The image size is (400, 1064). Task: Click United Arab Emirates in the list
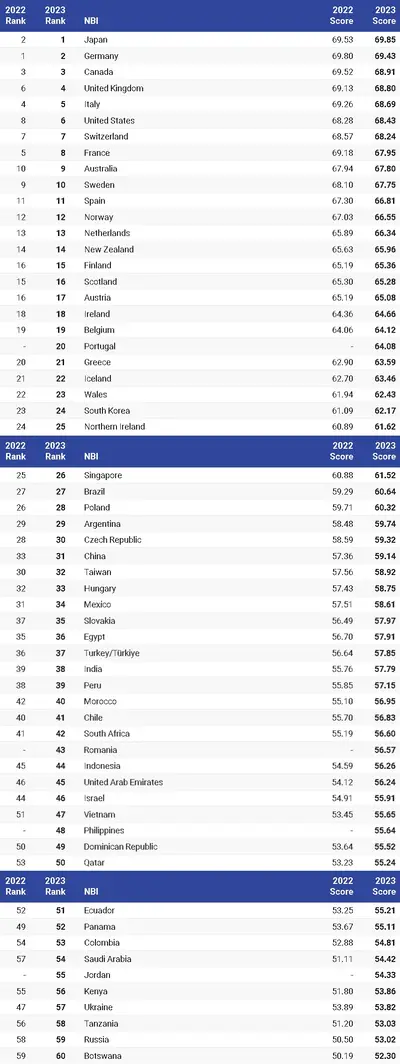[x=123, y=782]
